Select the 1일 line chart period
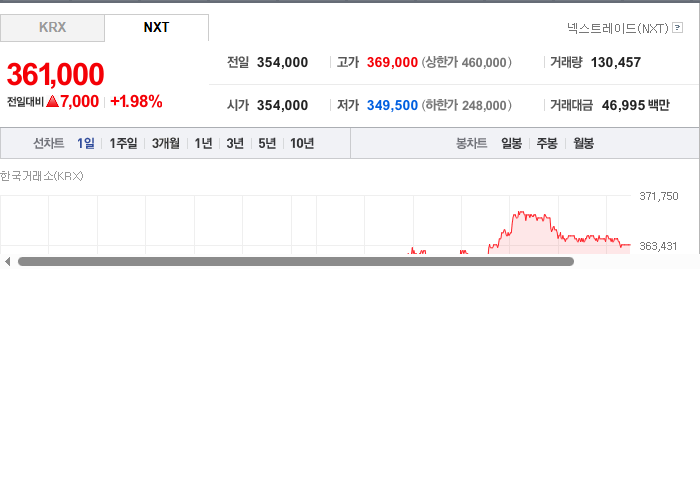Image resolution: width=700 pixels, height=490 pixels. click(86, 143)
